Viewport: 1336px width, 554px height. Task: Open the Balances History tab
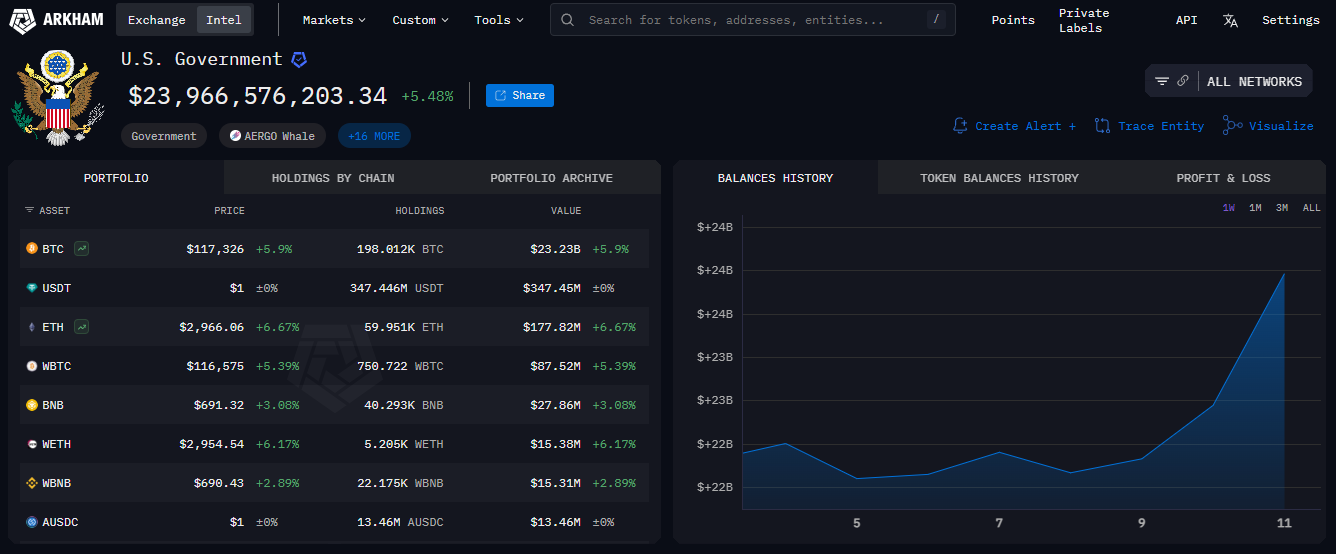pos(775,178)
